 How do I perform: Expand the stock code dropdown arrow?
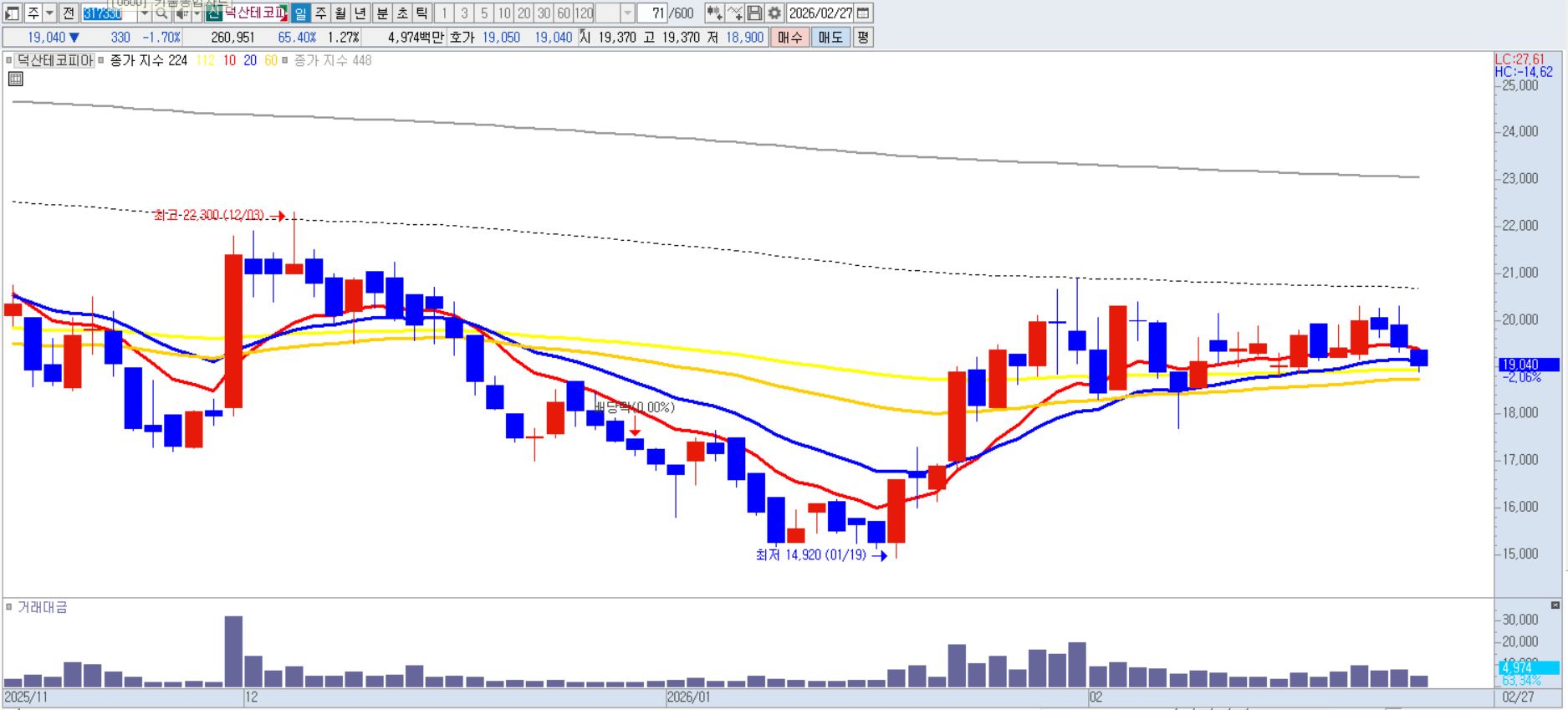pos(144,13)
